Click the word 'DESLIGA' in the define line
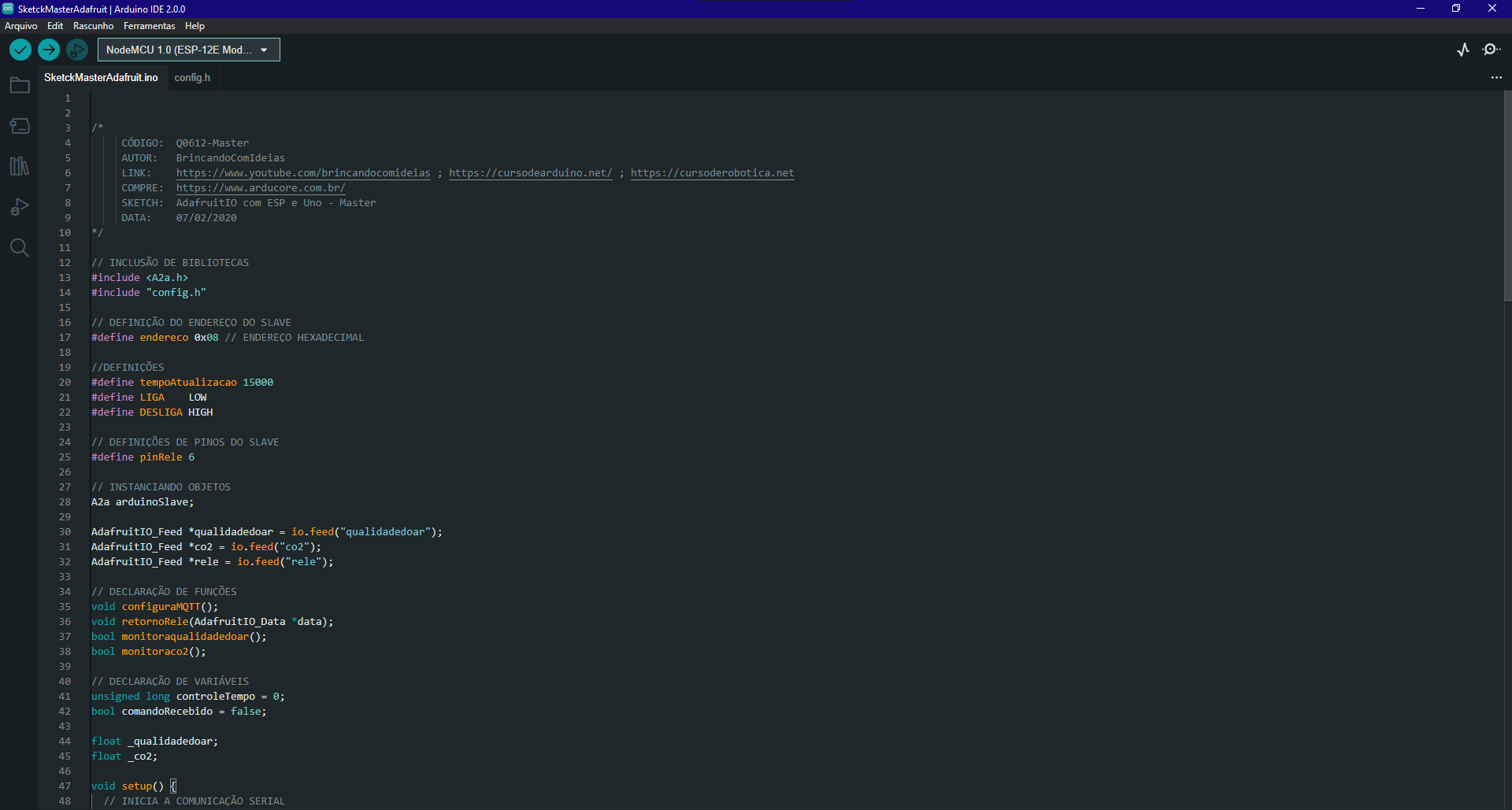Screen dimensions: 1512x810 tap(161, 412)
